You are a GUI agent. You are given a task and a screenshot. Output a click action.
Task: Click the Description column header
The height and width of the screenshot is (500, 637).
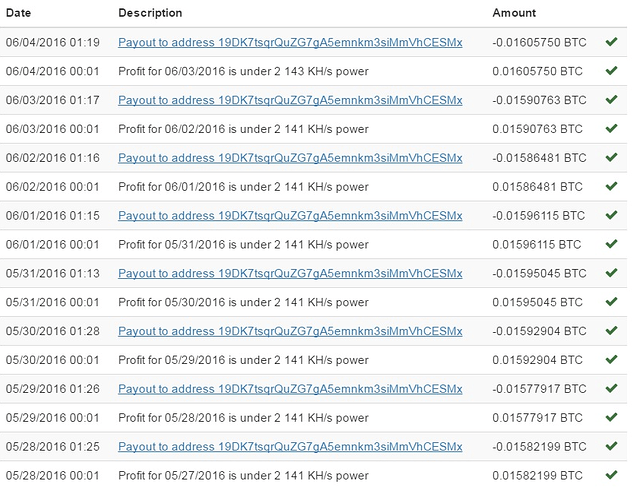pyautogui.click(x=150, y=13)
